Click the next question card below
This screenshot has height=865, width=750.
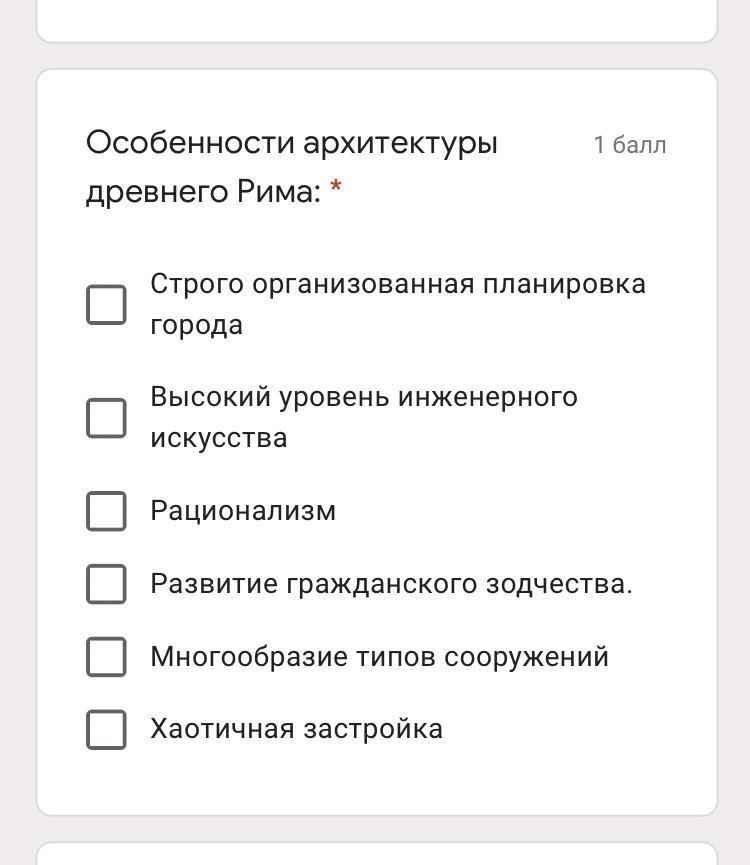click(x=377, y=853)
